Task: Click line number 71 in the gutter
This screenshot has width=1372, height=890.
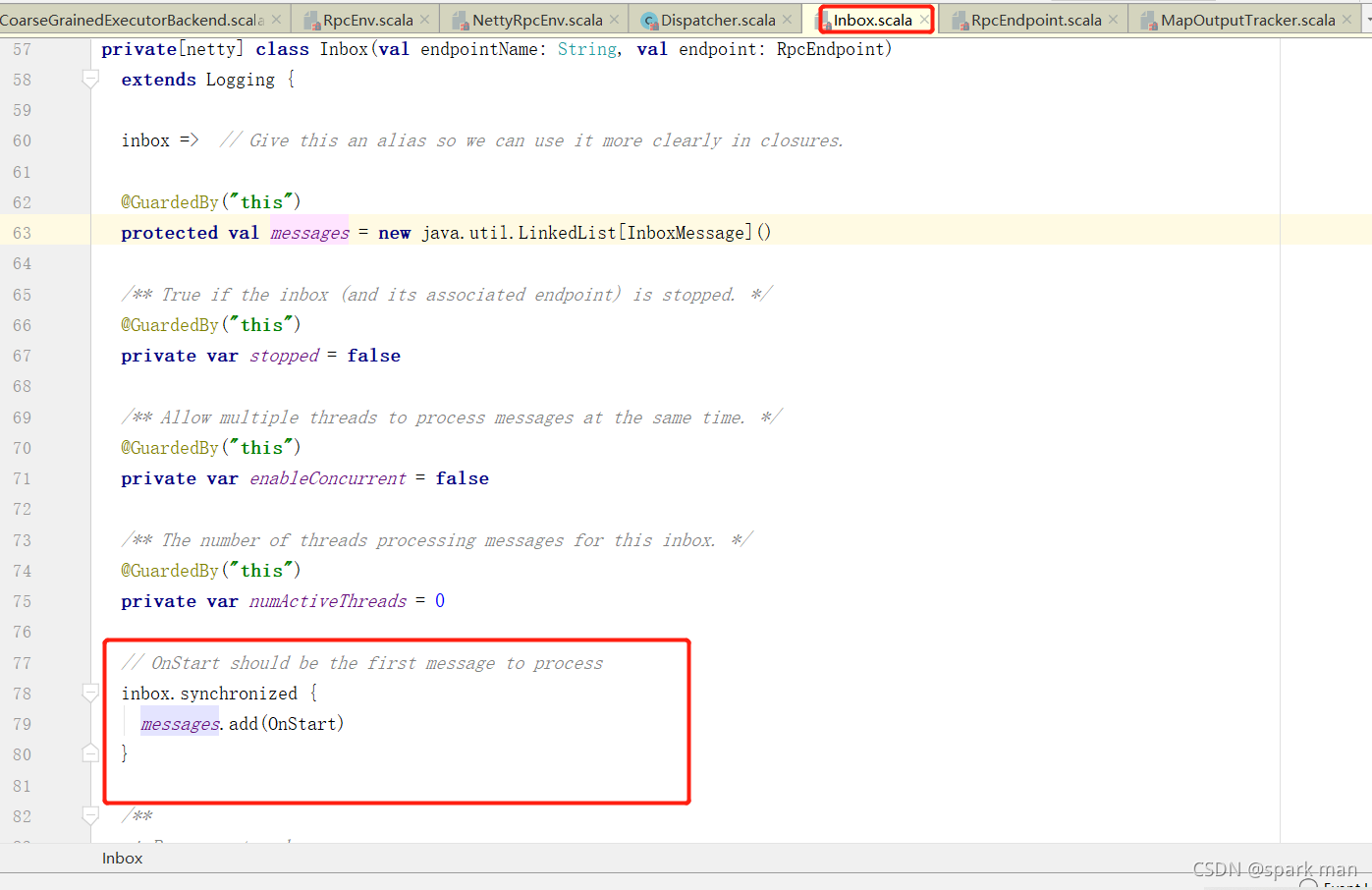Action: point(23,478)
